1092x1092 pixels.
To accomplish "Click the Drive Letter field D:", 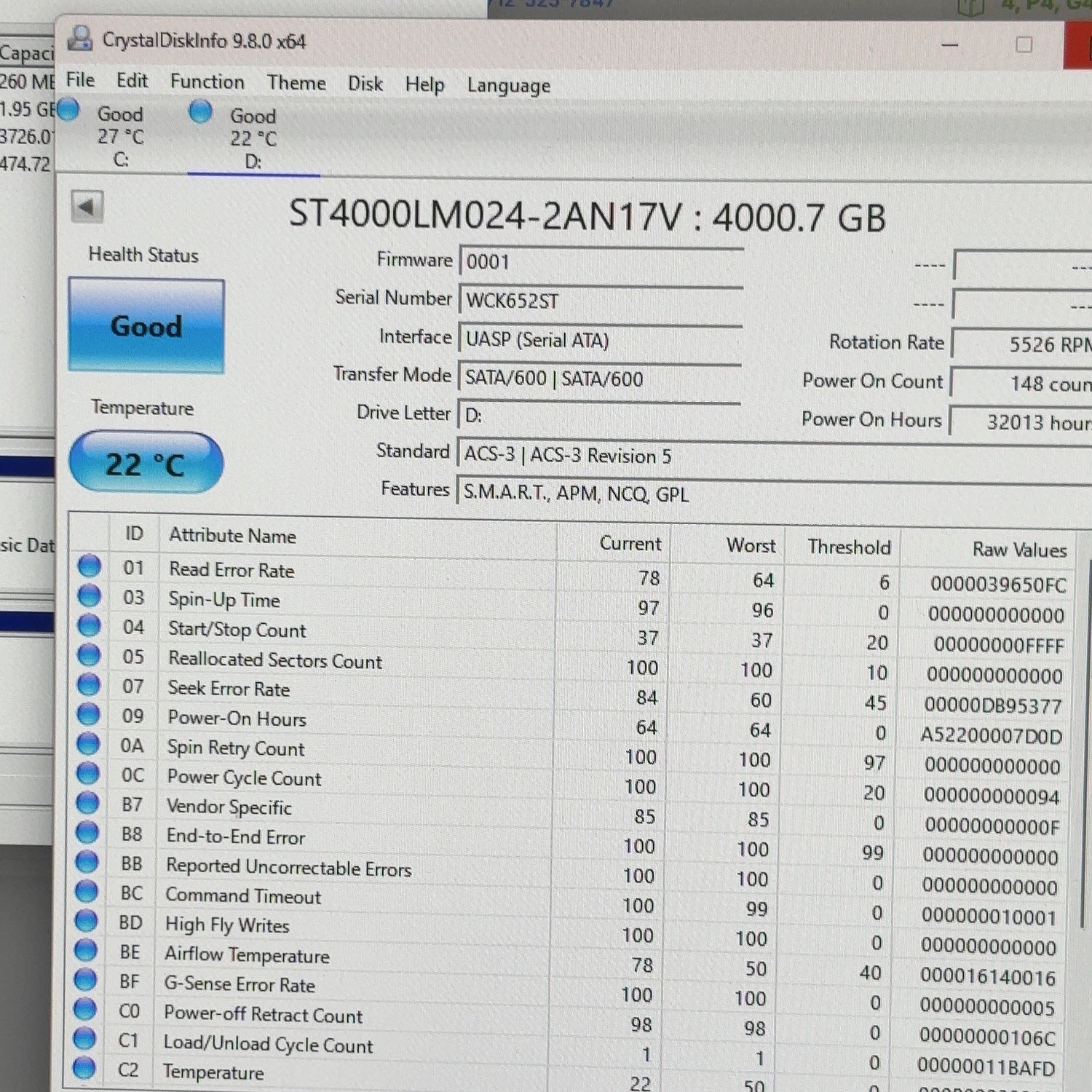I will [x=599, y=416].
